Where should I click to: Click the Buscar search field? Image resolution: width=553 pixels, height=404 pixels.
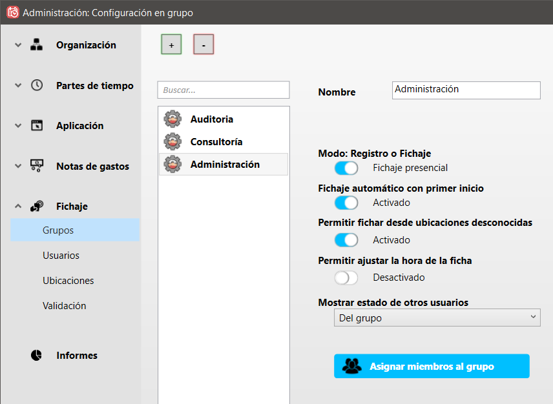(223, 90)
